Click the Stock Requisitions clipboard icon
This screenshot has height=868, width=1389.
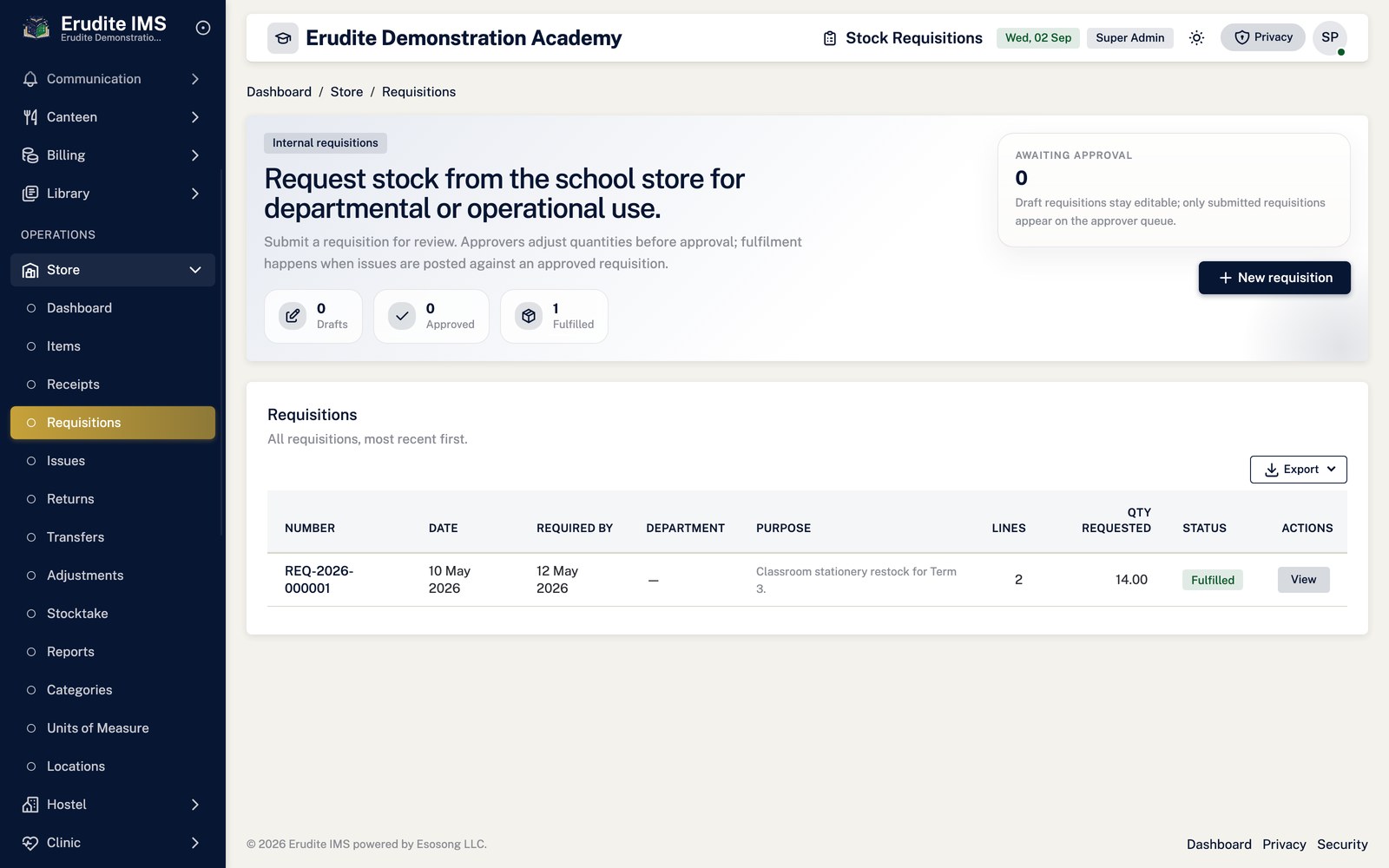(830, 38)
